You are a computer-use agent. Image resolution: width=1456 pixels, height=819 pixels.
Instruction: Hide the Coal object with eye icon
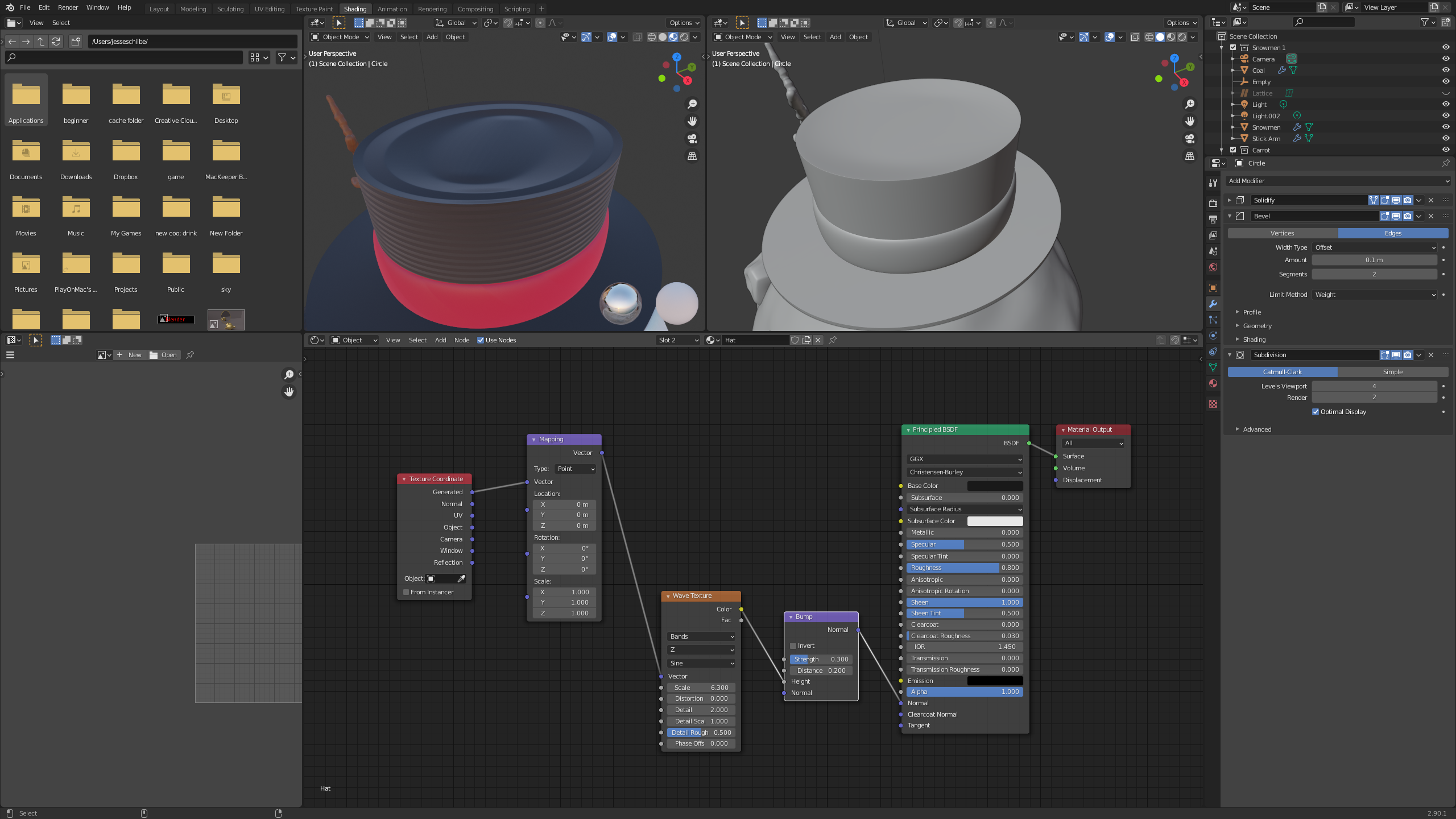pos(1445,70)
